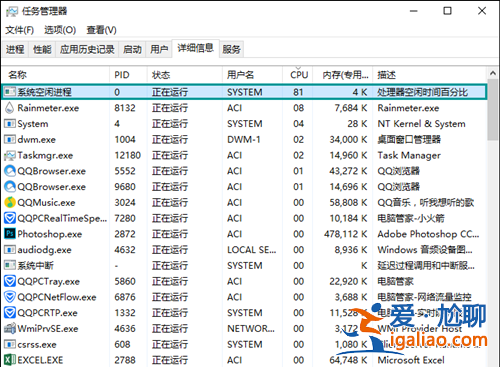Click the QQPCNetFlow.exe shield icon
This screenshot has width=500, height=367.
coord(10,297)
